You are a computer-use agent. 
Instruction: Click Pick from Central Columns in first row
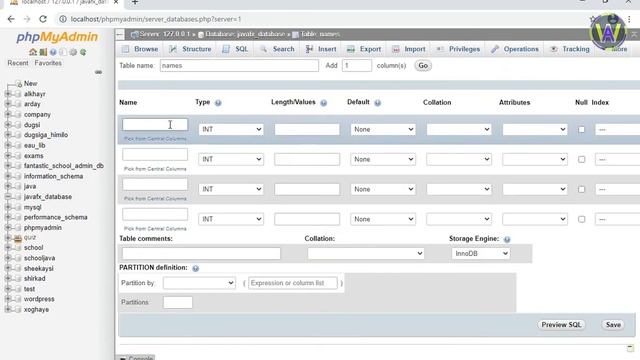155,139
